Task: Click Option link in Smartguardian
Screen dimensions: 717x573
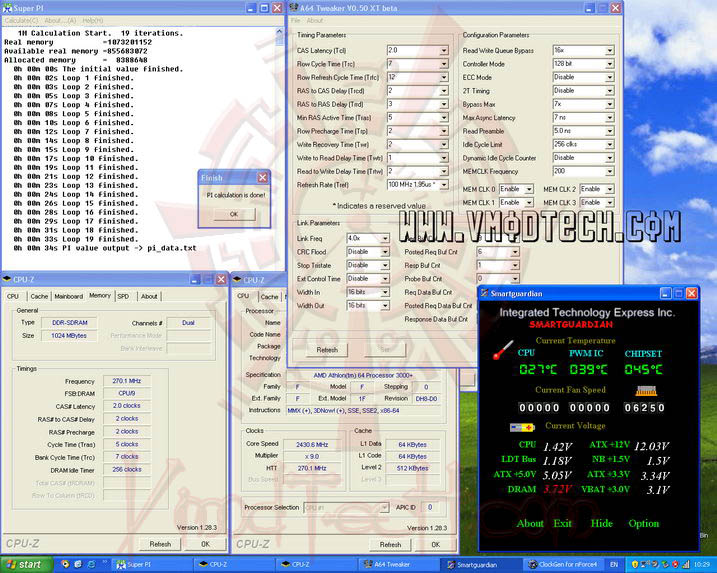Action: point(644,524)
